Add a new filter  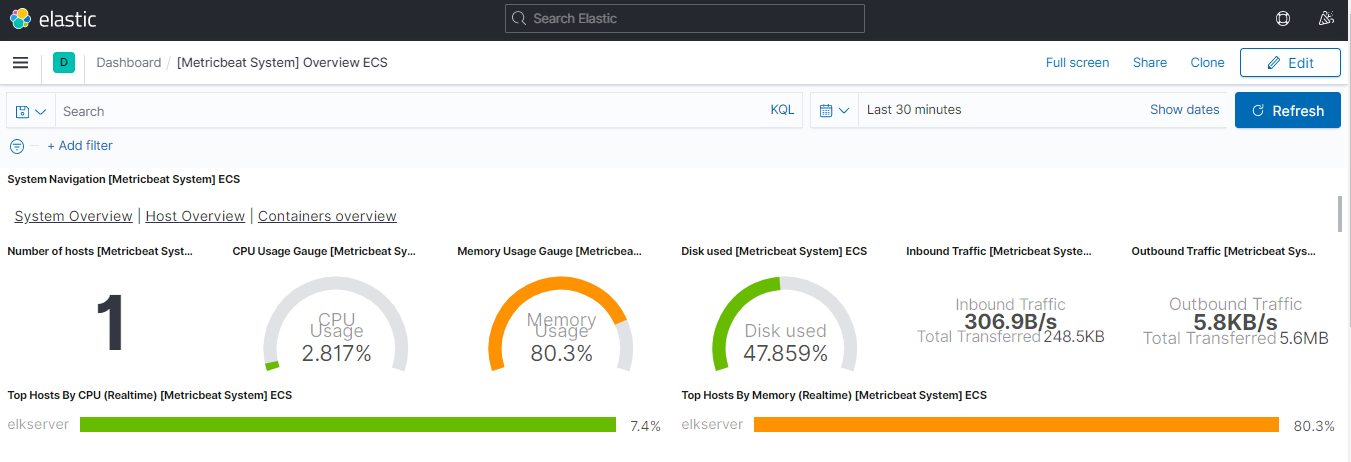80,146
